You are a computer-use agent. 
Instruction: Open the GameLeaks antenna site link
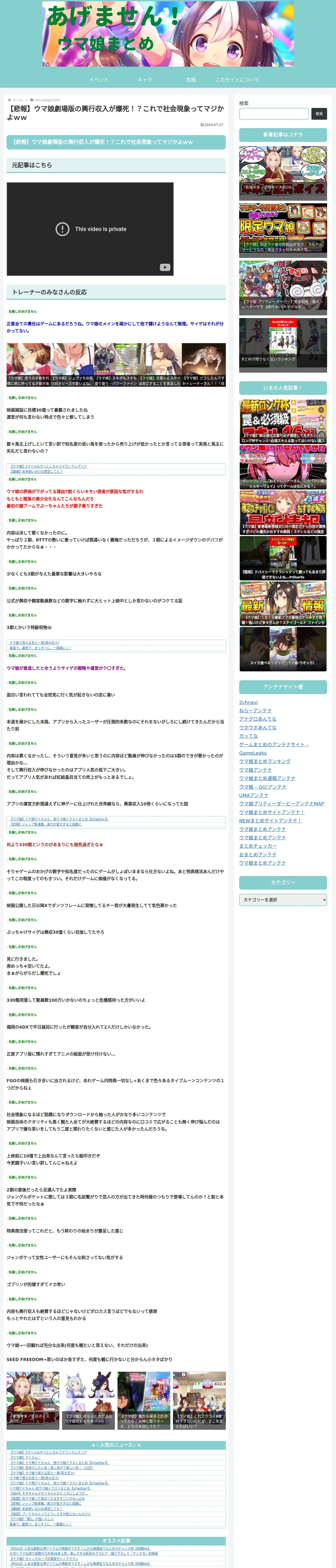274,749
